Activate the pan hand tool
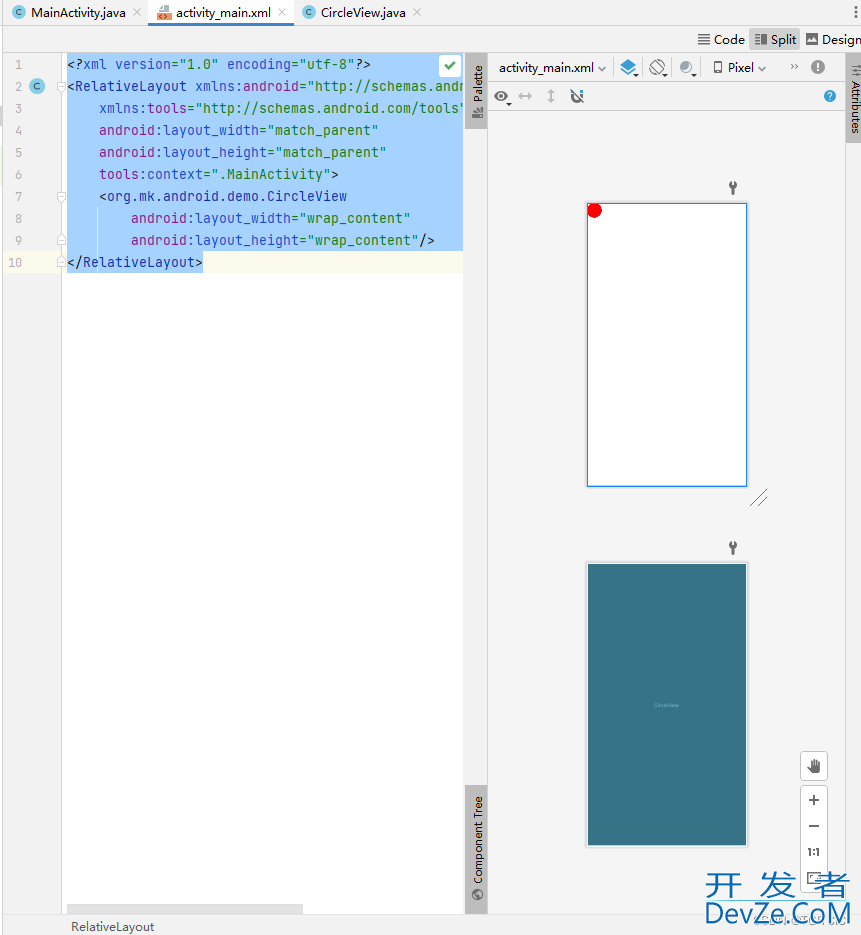Image resolution: width=861 pixels, height=935 pixels. [813, 766]
